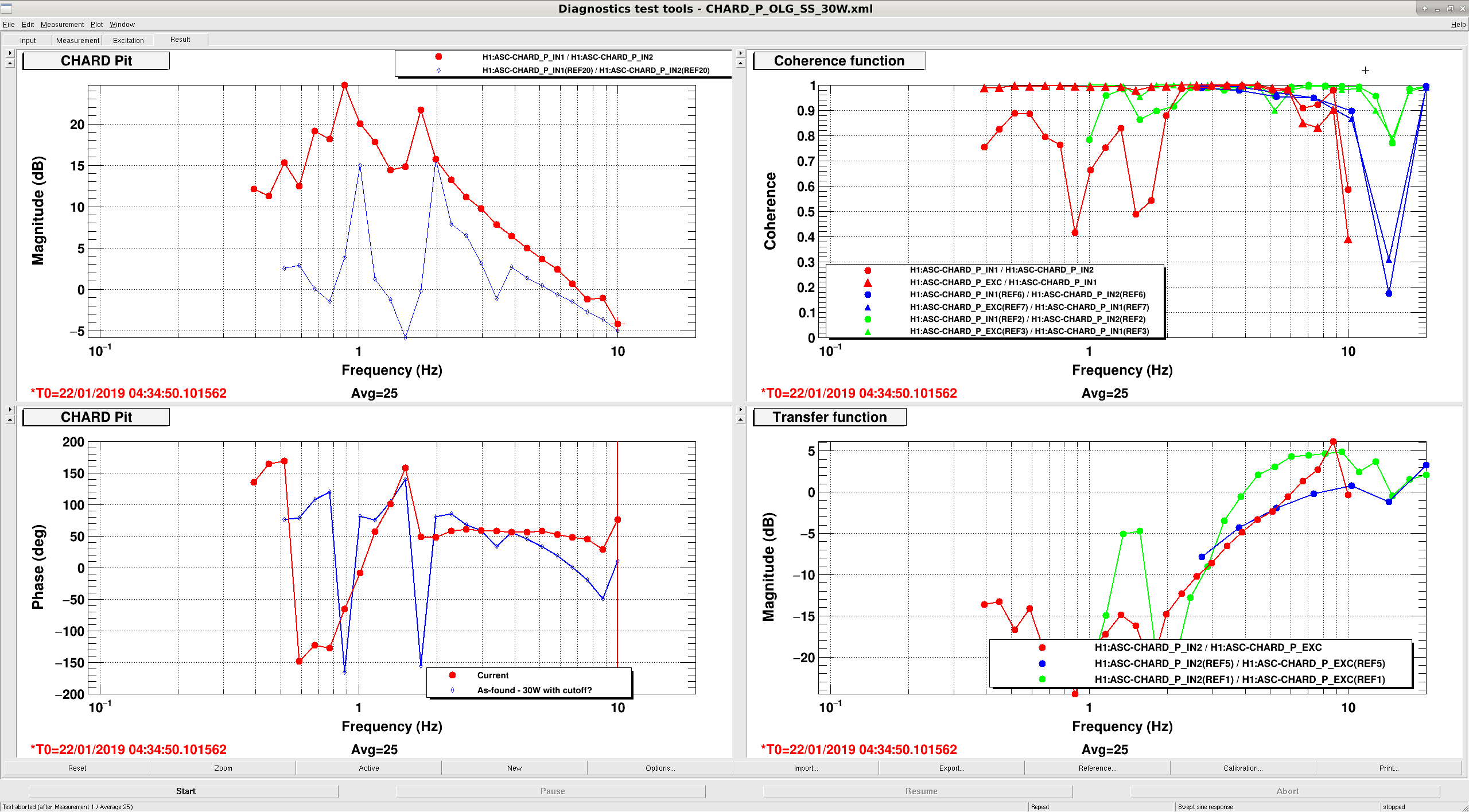Click right-arrow icon beside top-left CHARD Pit plot

tap(10, 53)
